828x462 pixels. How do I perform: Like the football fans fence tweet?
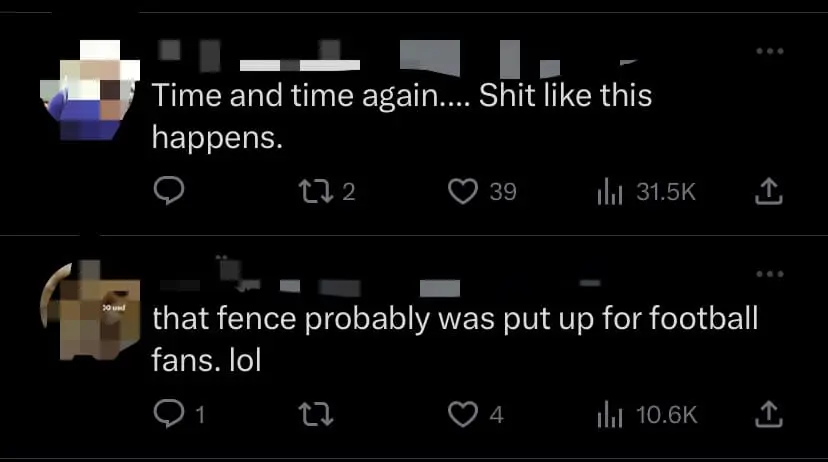point(463,413)
